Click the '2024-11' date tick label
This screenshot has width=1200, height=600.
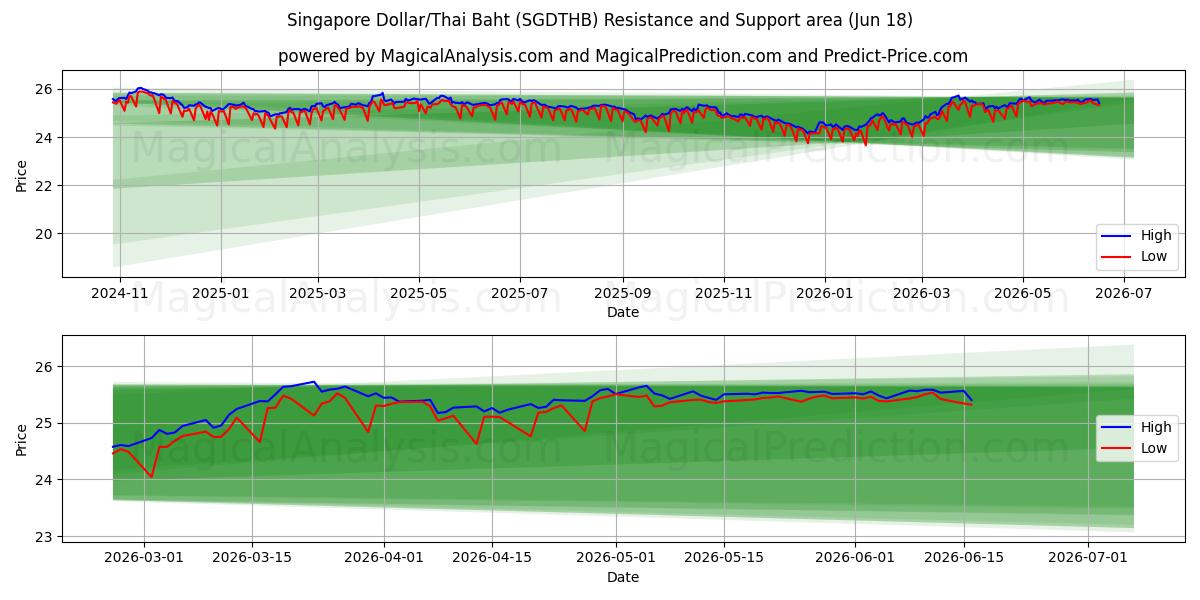click(120, 294)
